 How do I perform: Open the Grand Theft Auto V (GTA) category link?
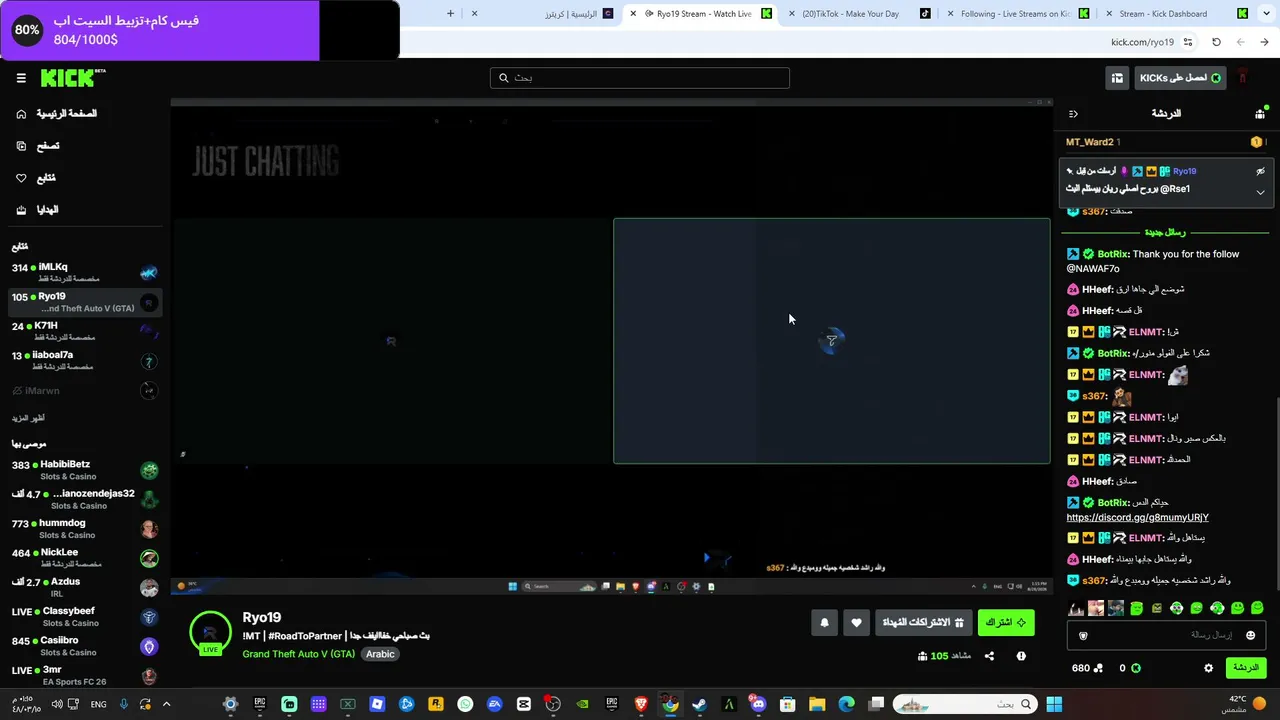point(298,654)
